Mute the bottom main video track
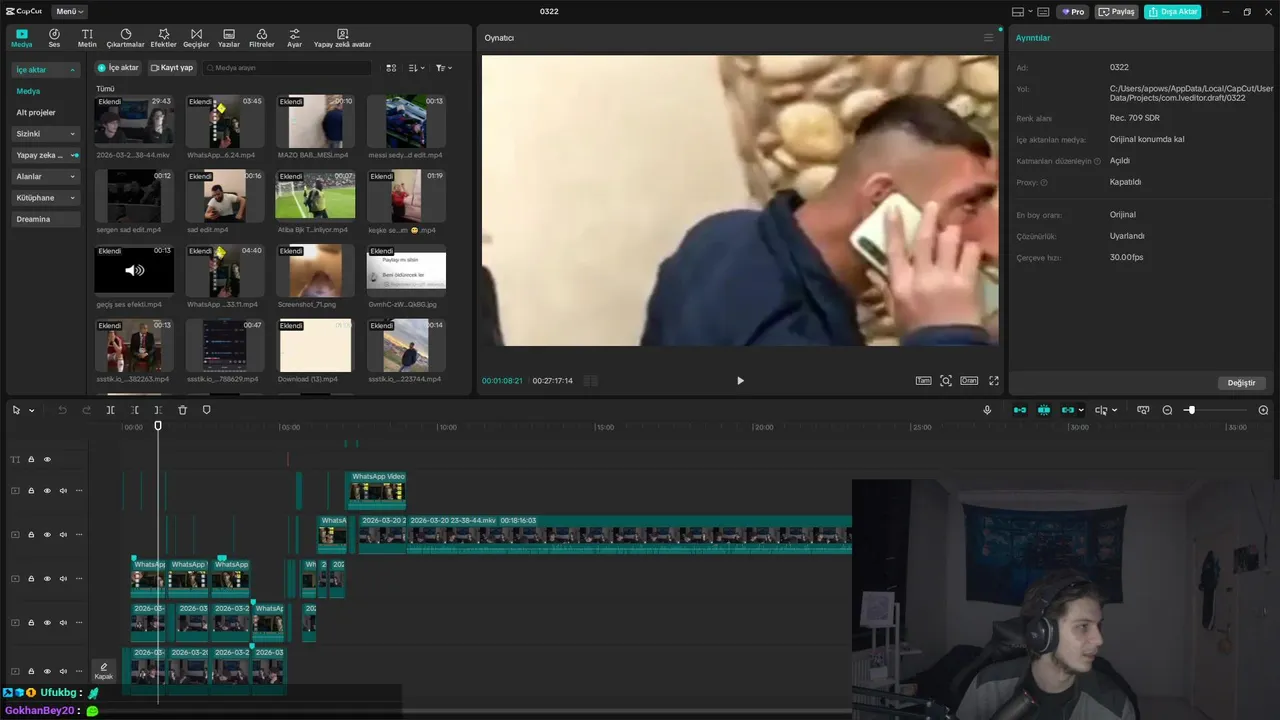 [x=63, y=671]
